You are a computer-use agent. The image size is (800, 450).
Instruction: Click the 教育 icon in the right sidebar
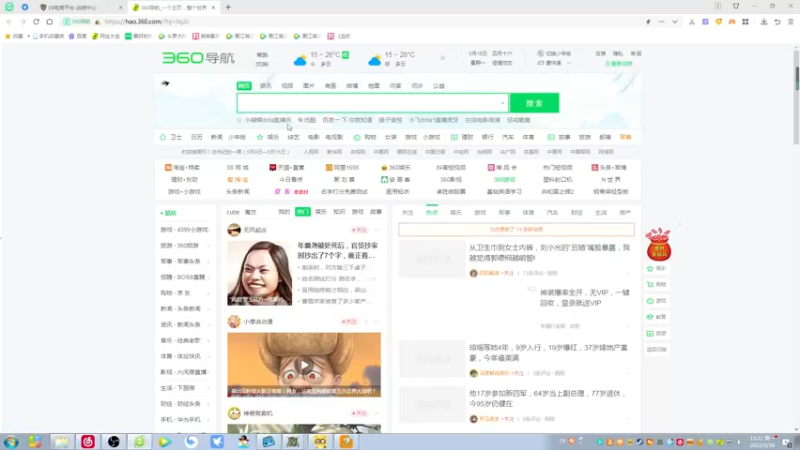650,317
